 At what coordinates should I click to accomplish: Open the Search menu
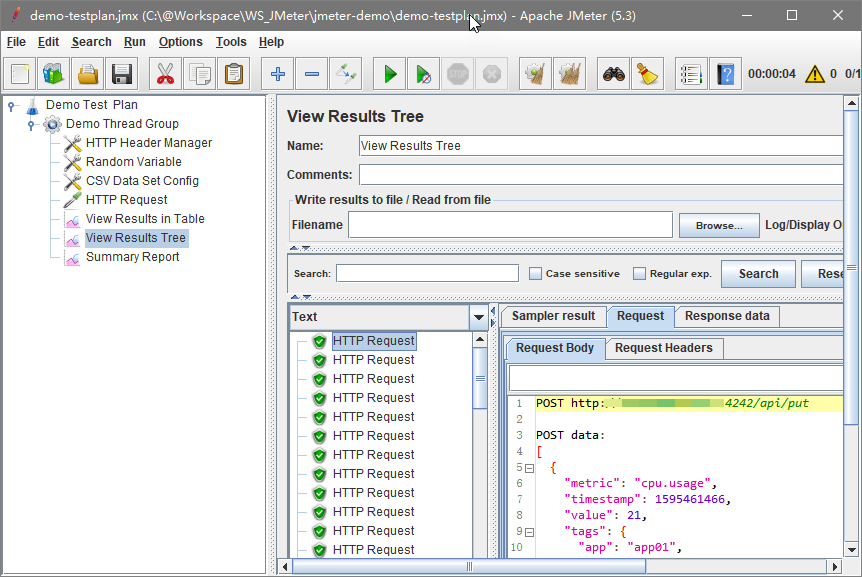(x=91, y=42)
